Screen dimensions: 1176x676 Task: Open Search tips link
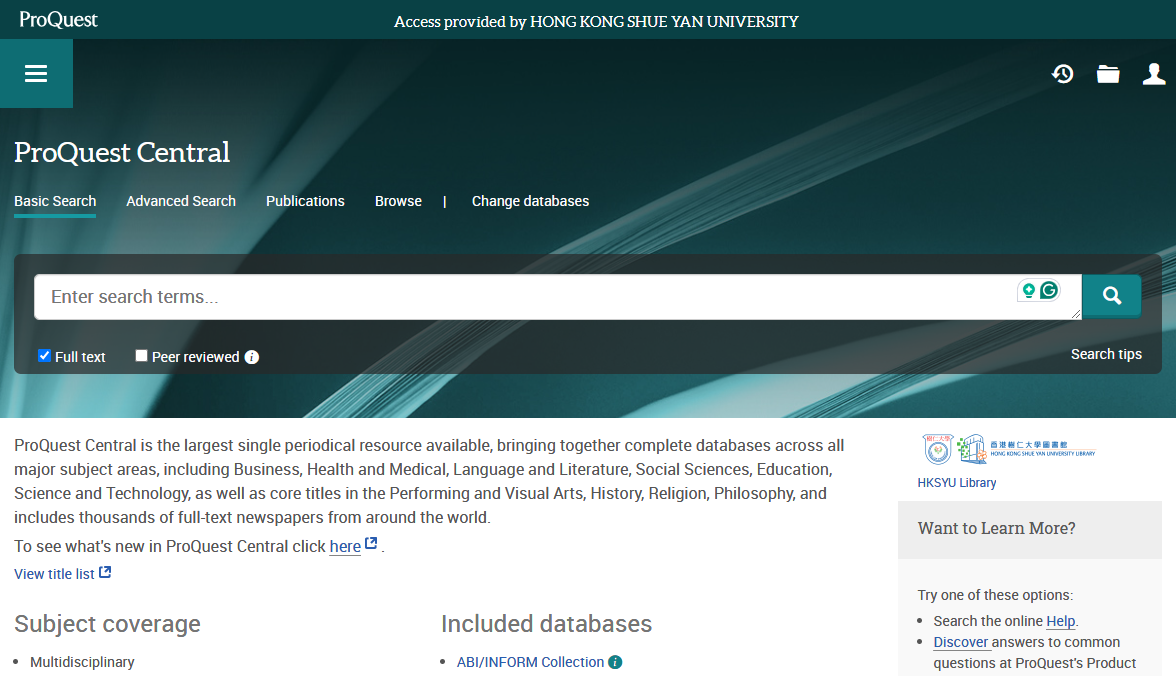tap(1106, 354)
